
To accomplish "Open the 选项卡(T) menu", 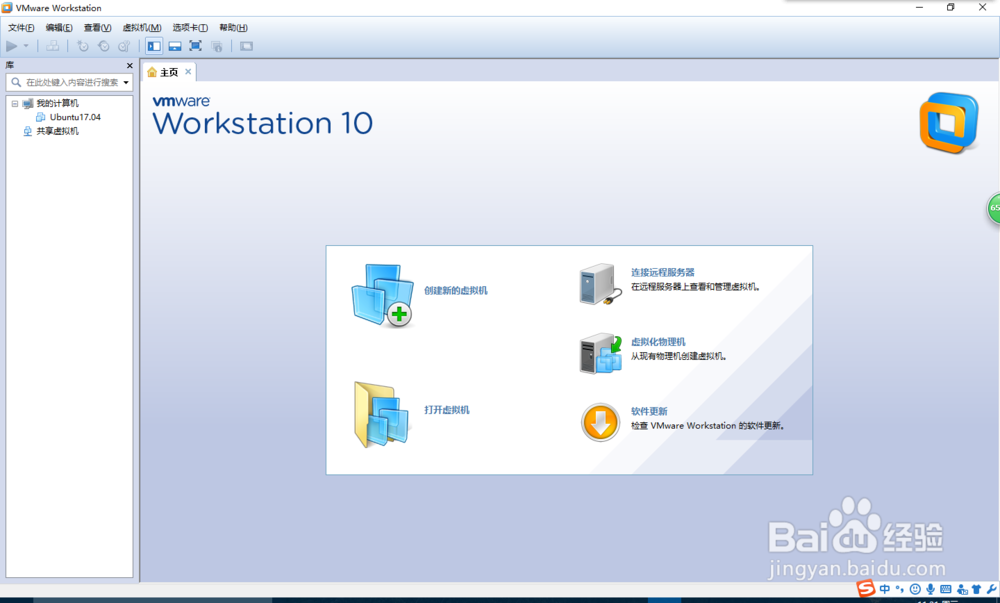I will pyautogui.click(x=190, y=27).
